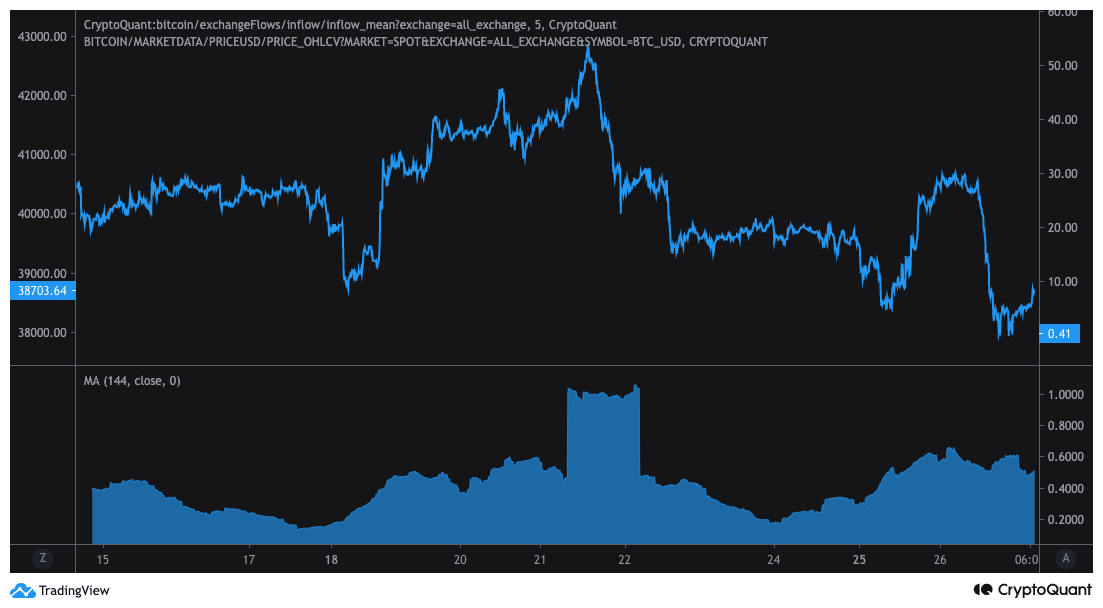
Task: Click the black CryptoQuant circle mark
Action: 981,591
